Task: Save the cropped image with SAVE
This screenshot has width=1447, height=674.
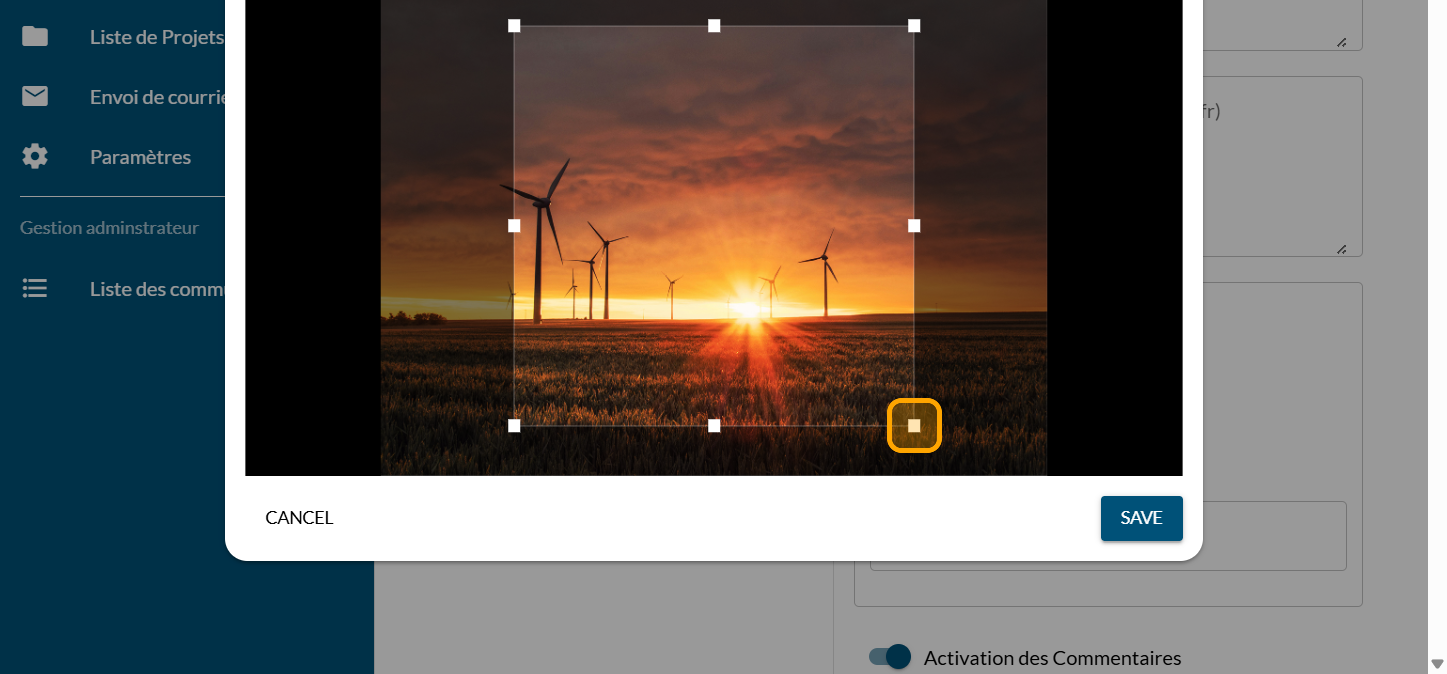Action: pos(1141,518)
